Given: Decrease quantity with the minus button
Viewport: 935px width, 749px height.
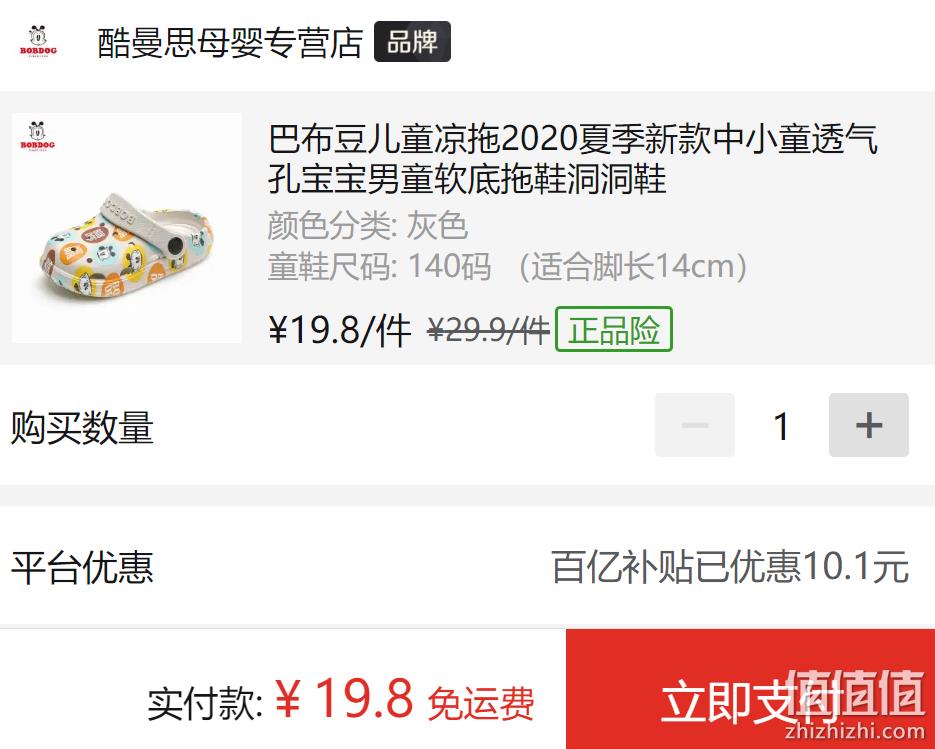Looking at the screenshot, I should tap(695, 425).
